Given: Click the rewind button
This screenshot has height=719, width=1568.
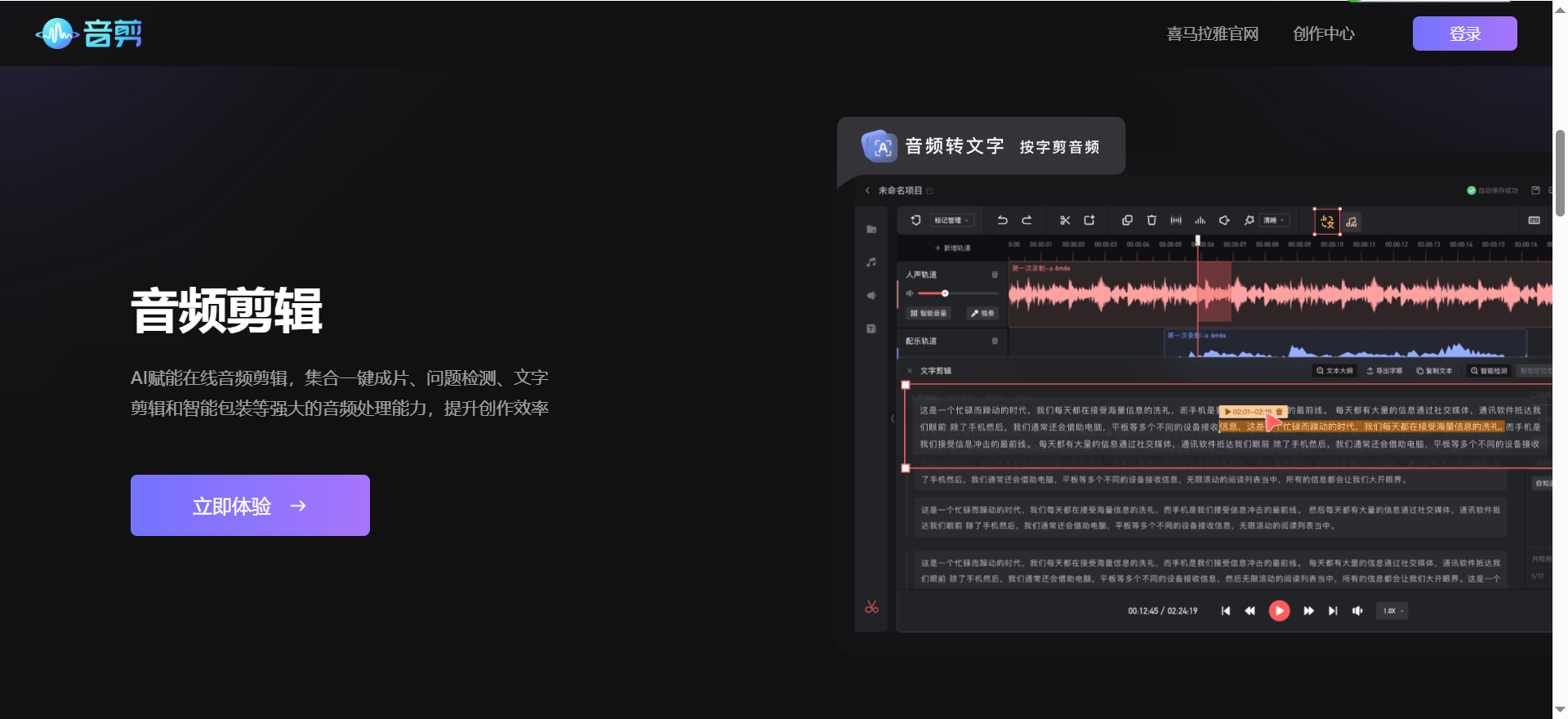Looking at the screenshot, I should click(1249, 611).
